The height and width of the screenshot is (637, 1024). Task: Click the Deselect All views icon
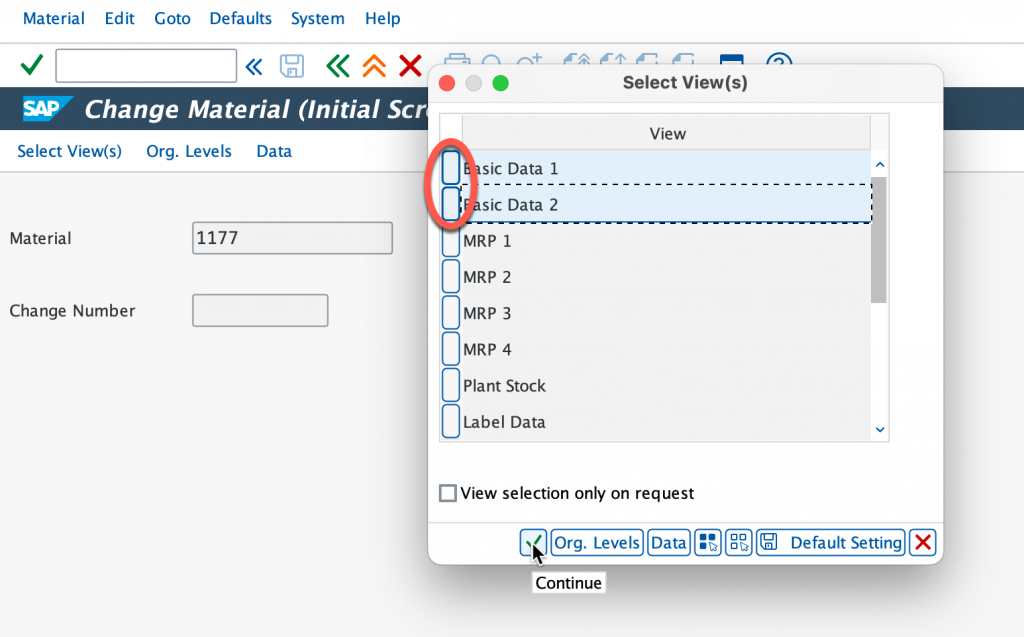coord(739,543)
